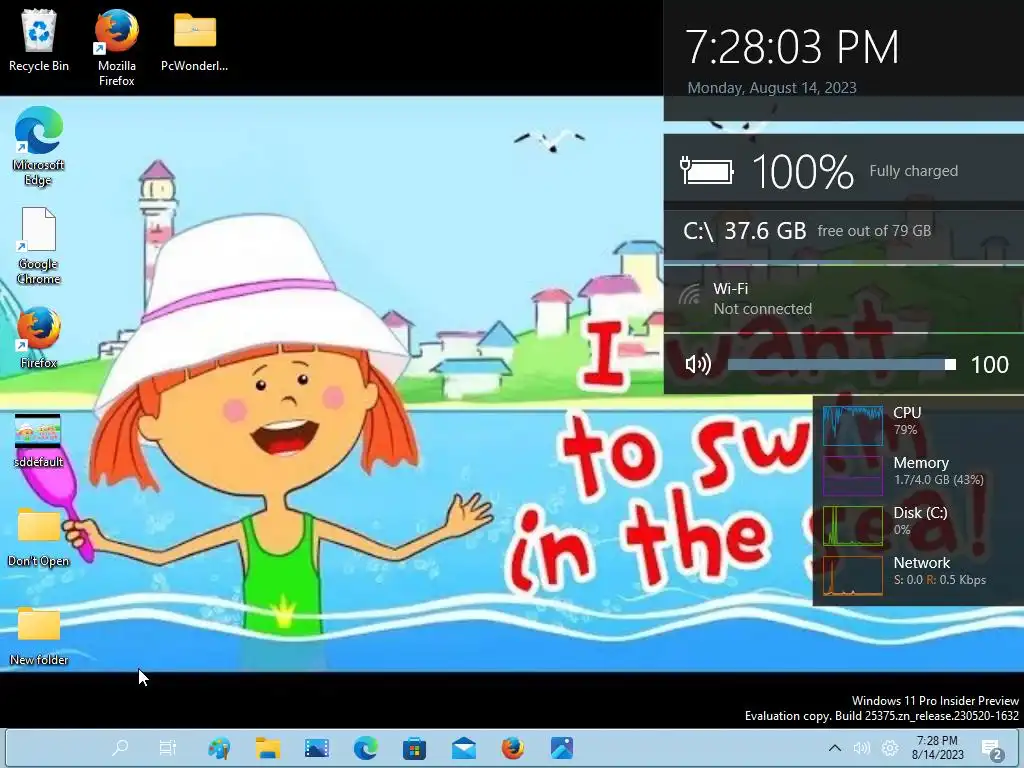Click the volume slider in the widget
The width and height of the screenshot is (1024, 768).
click(842, 364)
